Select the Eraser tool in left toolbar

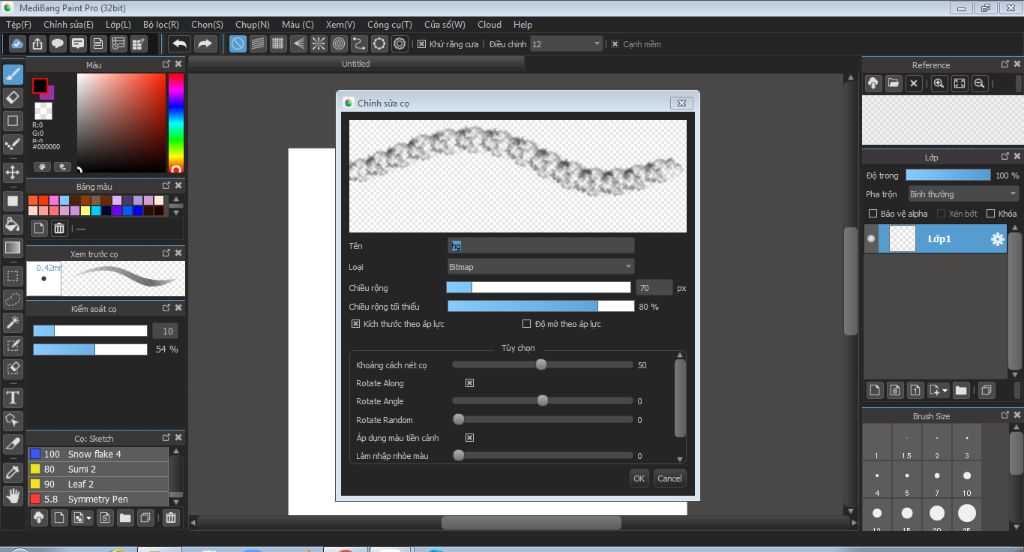tap(13, 97)
